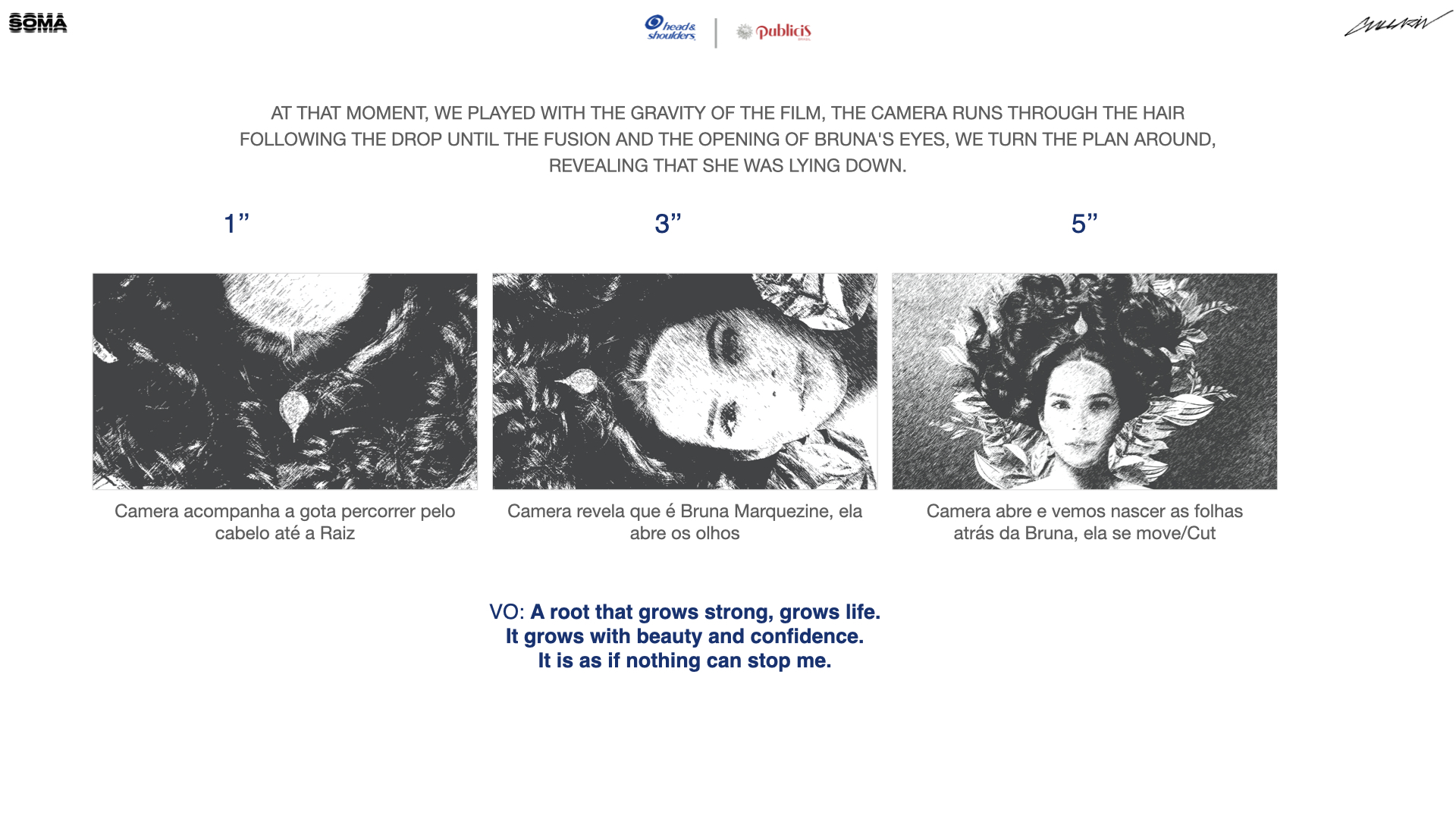The image size is (1456, 819).
Task: Click the line 'REVEALING THAT SHE WAS LYING DOWN'
Action: (x=728, y=165)
